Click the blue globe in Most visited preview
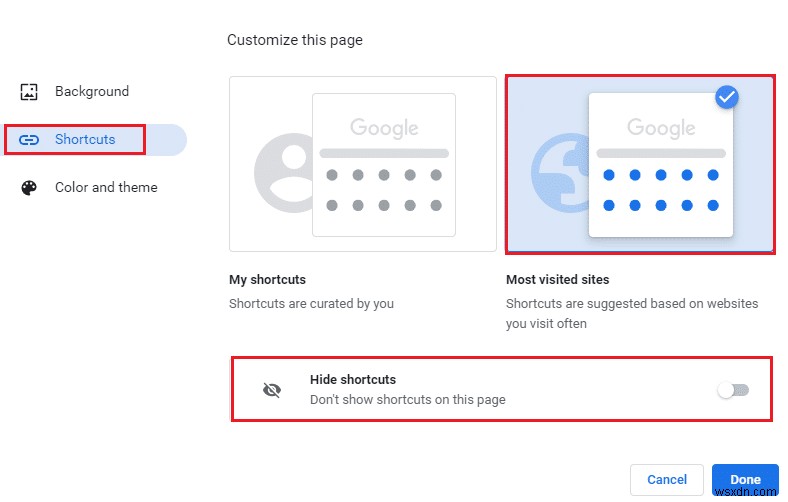Viewport: 788px width, 502px height. pos(560,173)
